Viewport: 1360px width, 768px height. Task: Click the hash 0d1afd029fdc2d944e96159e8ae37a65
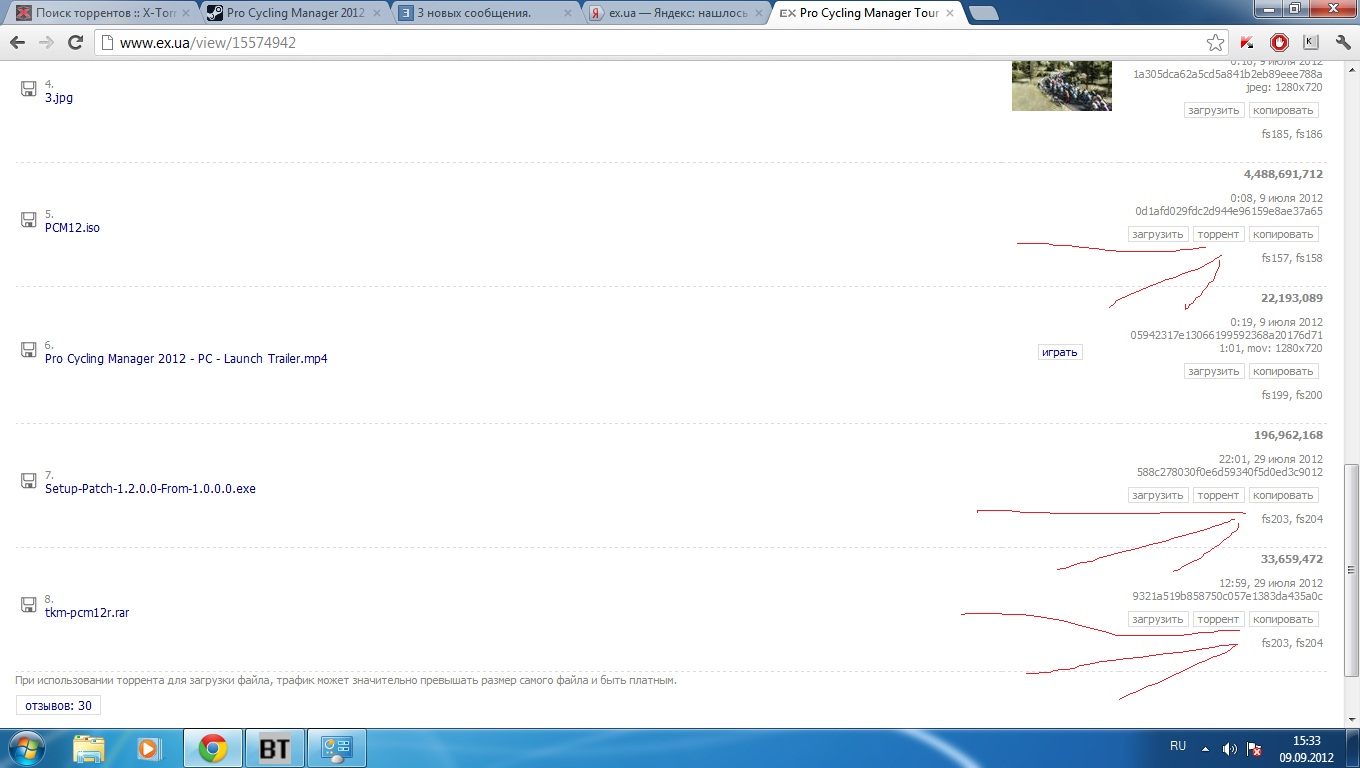[1229, 211]
